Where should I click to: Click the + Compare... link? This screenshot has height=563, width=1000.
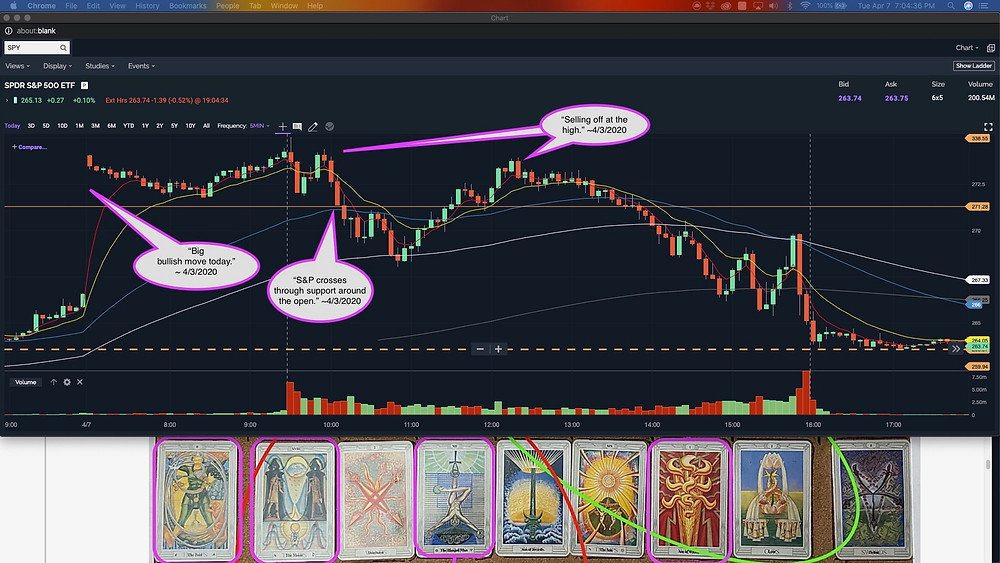pyautogui.click(x=29, y=147)
